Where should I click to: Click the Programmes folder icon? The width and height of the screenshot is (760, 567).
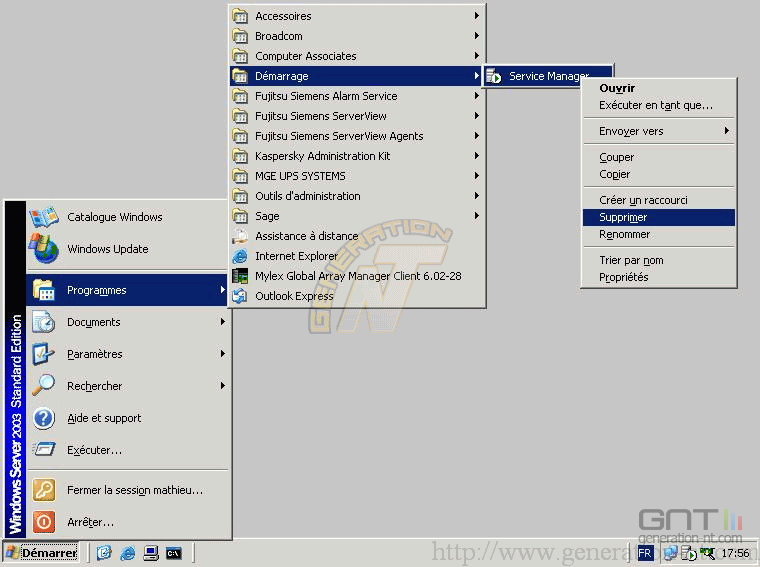44,290
